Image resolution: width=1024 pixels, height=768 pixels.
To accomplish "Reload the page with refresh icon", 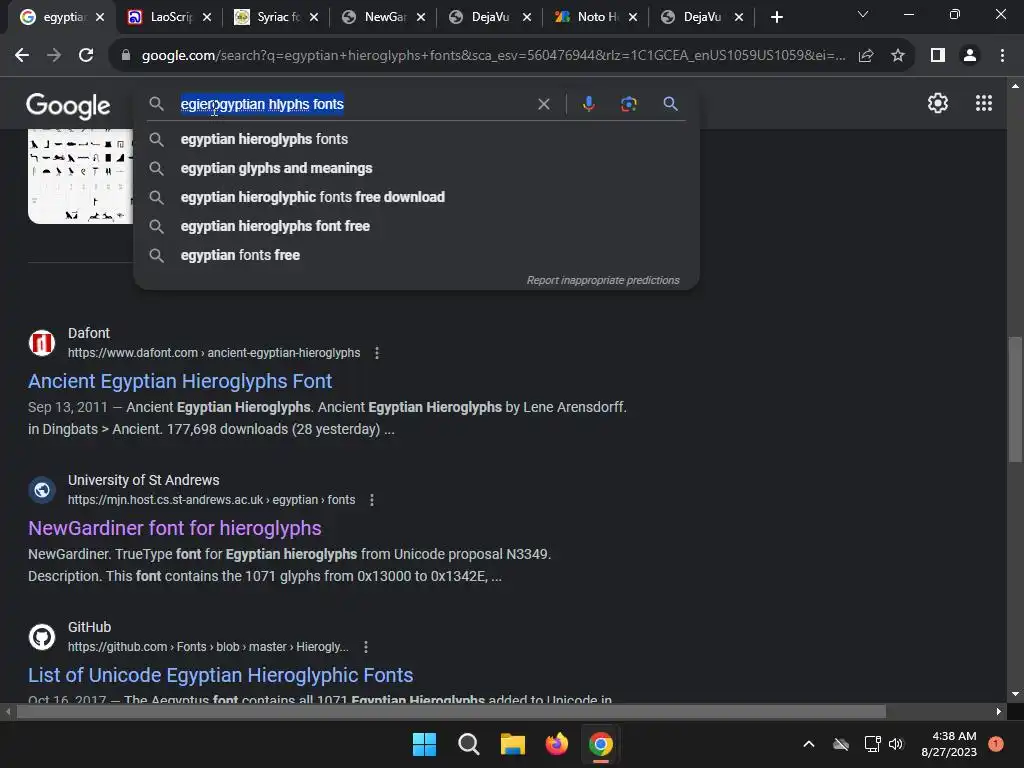I will coord(86,56).
